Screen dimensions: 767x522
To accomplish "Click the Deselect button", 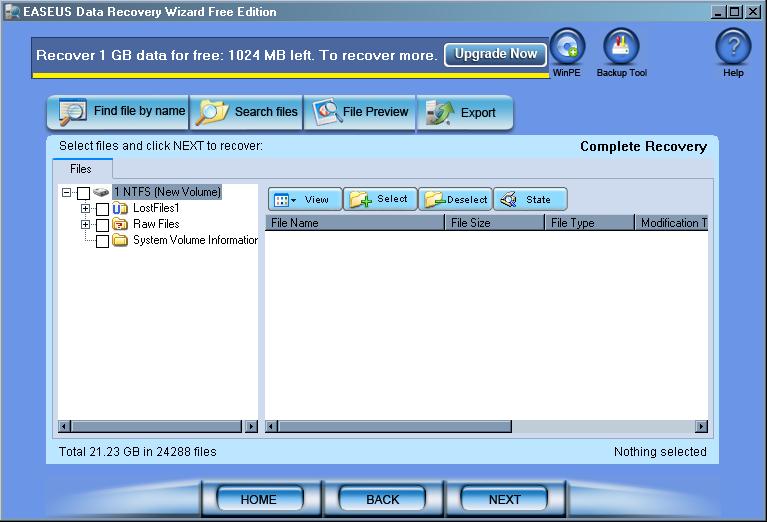I will pyautogui.click(x=455, y=200).
